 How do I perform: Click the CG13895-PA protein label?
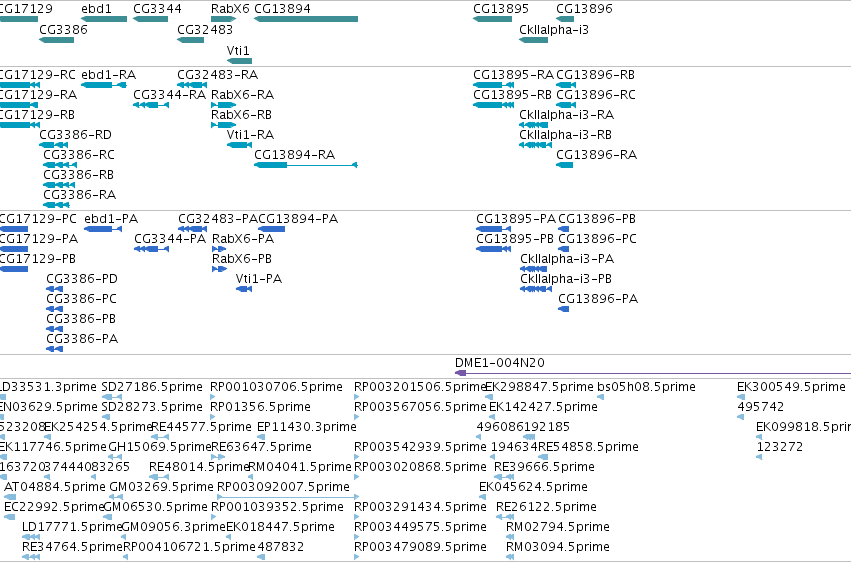(x=516, y=219)
